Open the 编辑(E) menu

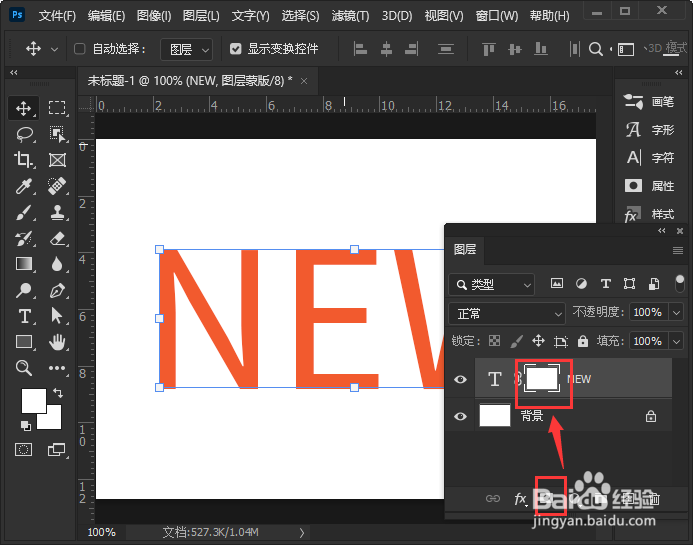[x=106, y=16]
